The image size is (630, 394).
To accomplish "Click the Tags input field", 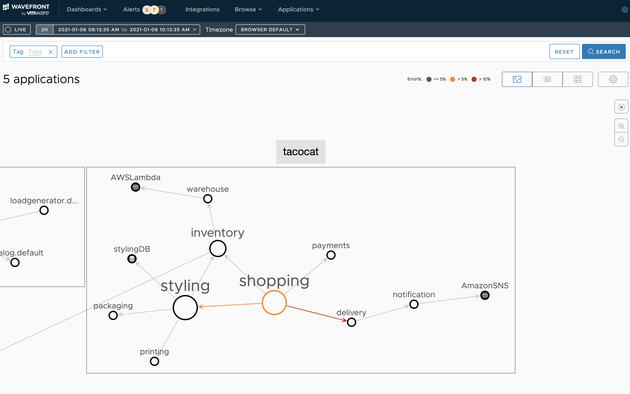I will point(36,51).
